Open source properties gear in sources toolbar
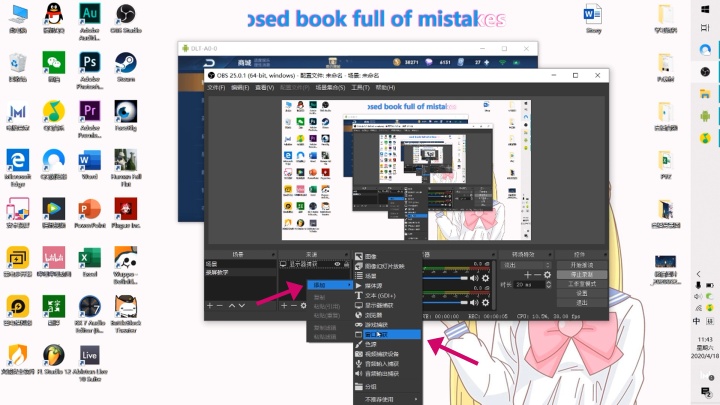This screenshot has width=720, height=405. point(303,305)
